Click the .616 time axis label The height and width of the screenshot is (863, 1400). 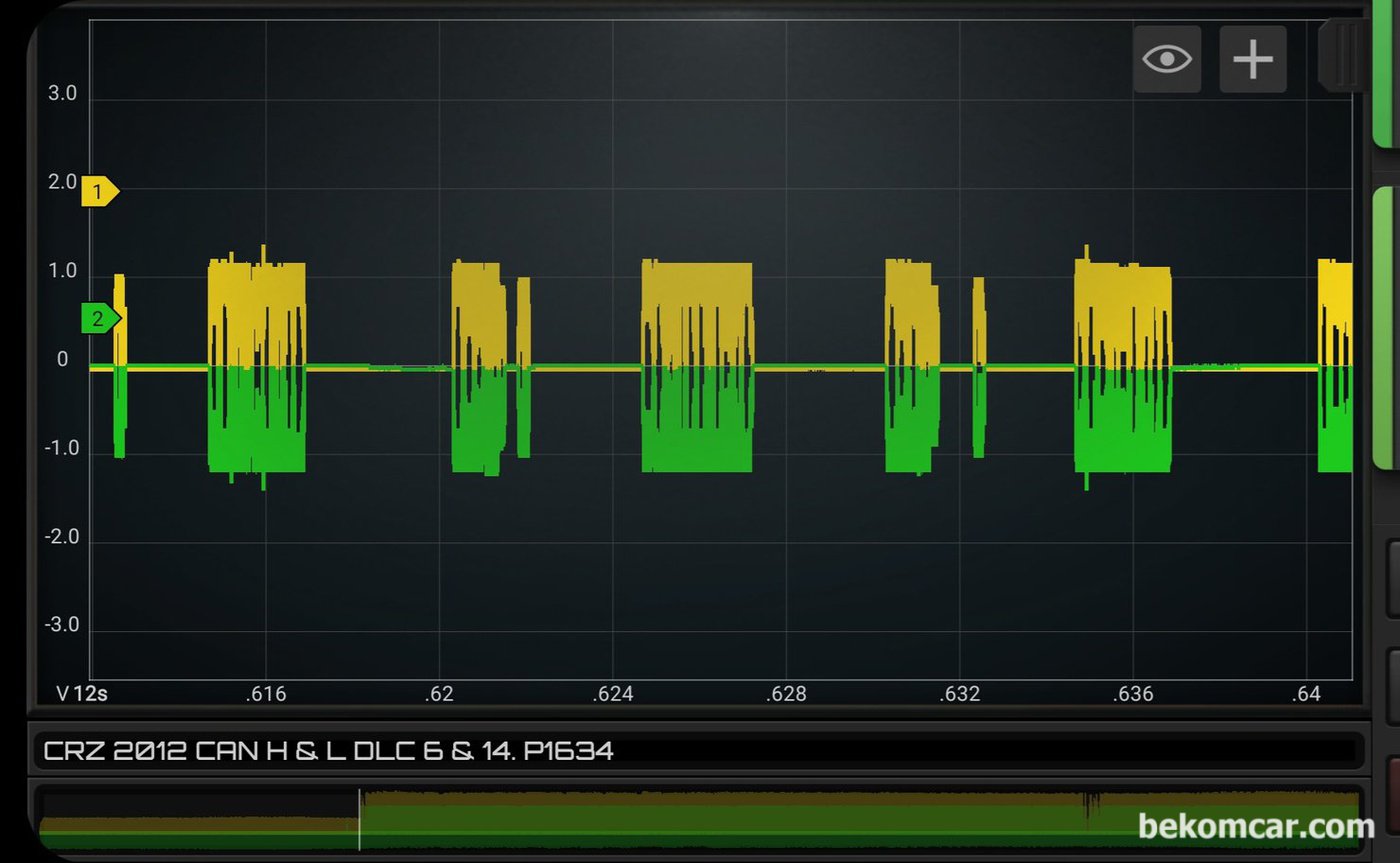click(264, 694)
